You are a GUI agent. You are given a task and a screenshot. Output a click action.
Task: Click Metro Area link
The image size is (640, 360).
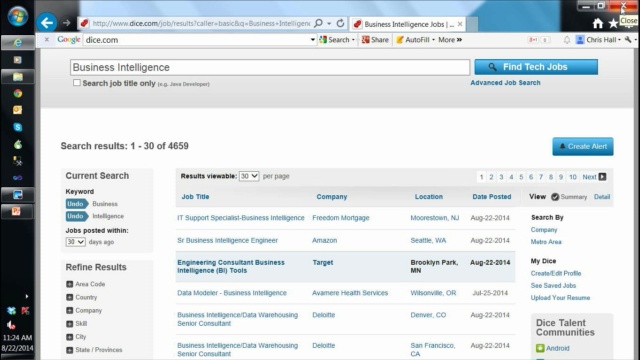point(546,242)
